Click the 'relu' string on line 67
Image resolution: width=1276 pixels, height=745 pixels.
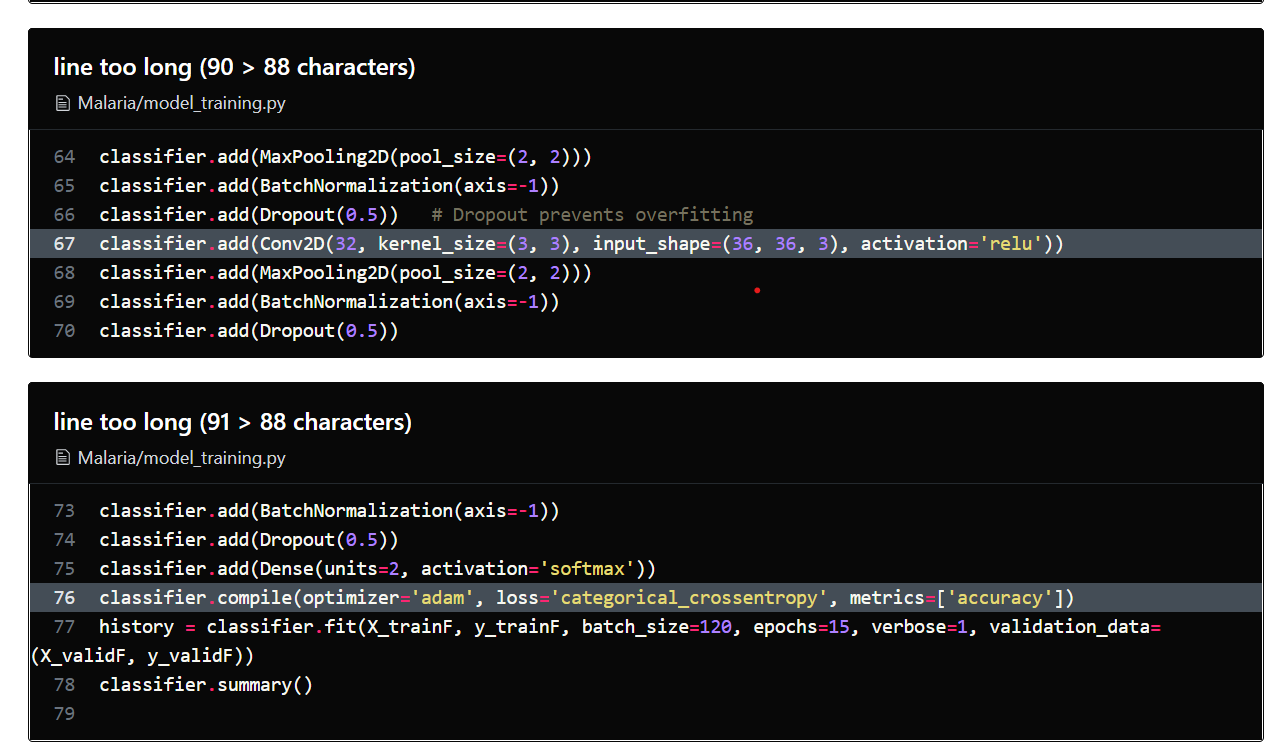coord(1011,244)
